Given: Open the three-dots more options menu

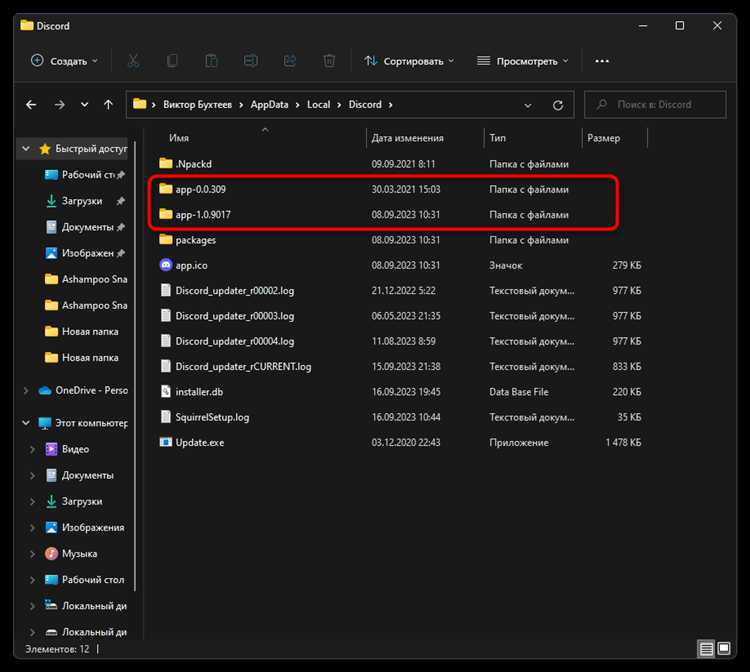Looking at the screenshot, I should pos(602,61).
